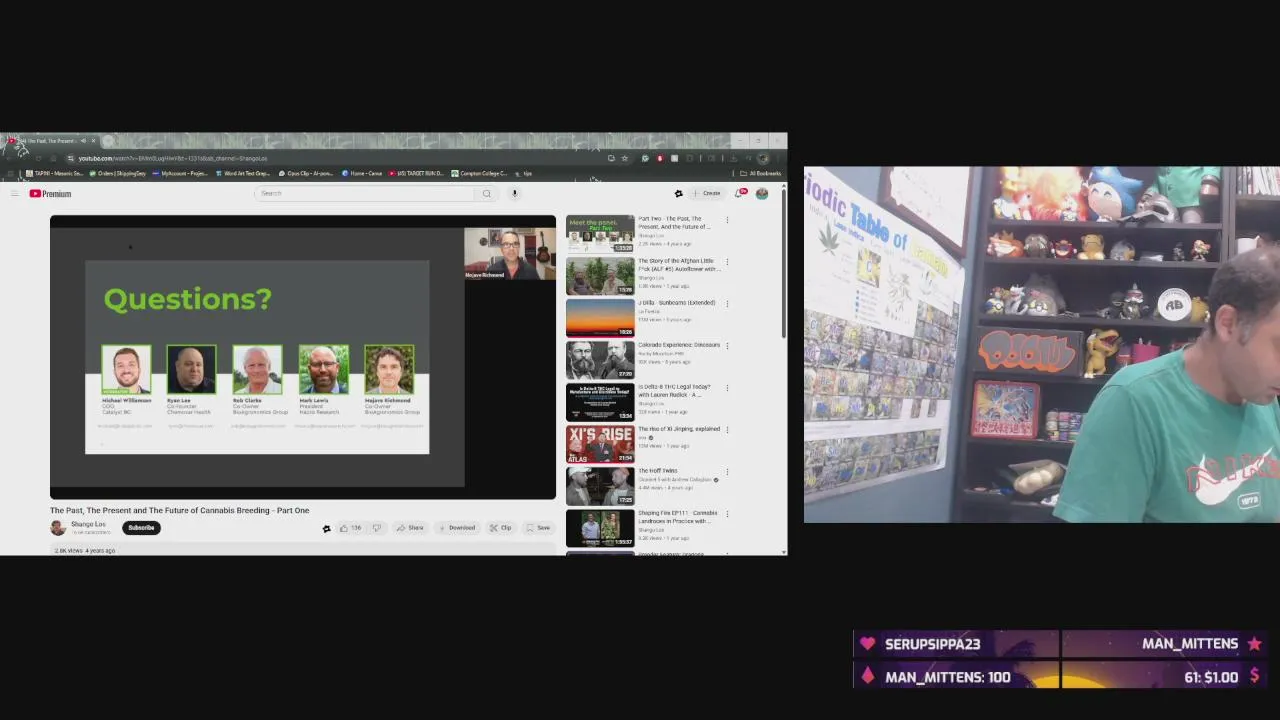
Task: Open Home - Canva bookmark
Action: pos(362,173)
